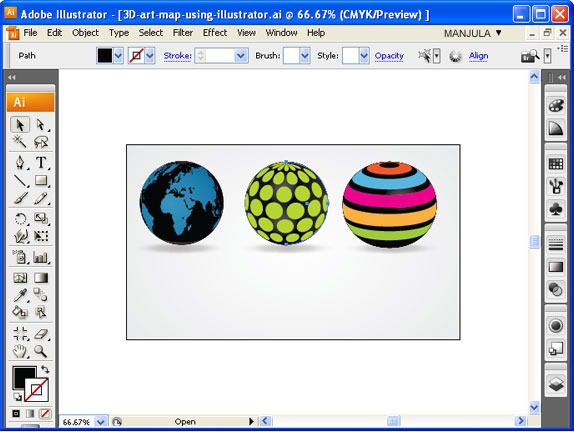Open the zoom level dropdown
The width and height of the screenshot is (574, 432).
[x=101, y=422]
